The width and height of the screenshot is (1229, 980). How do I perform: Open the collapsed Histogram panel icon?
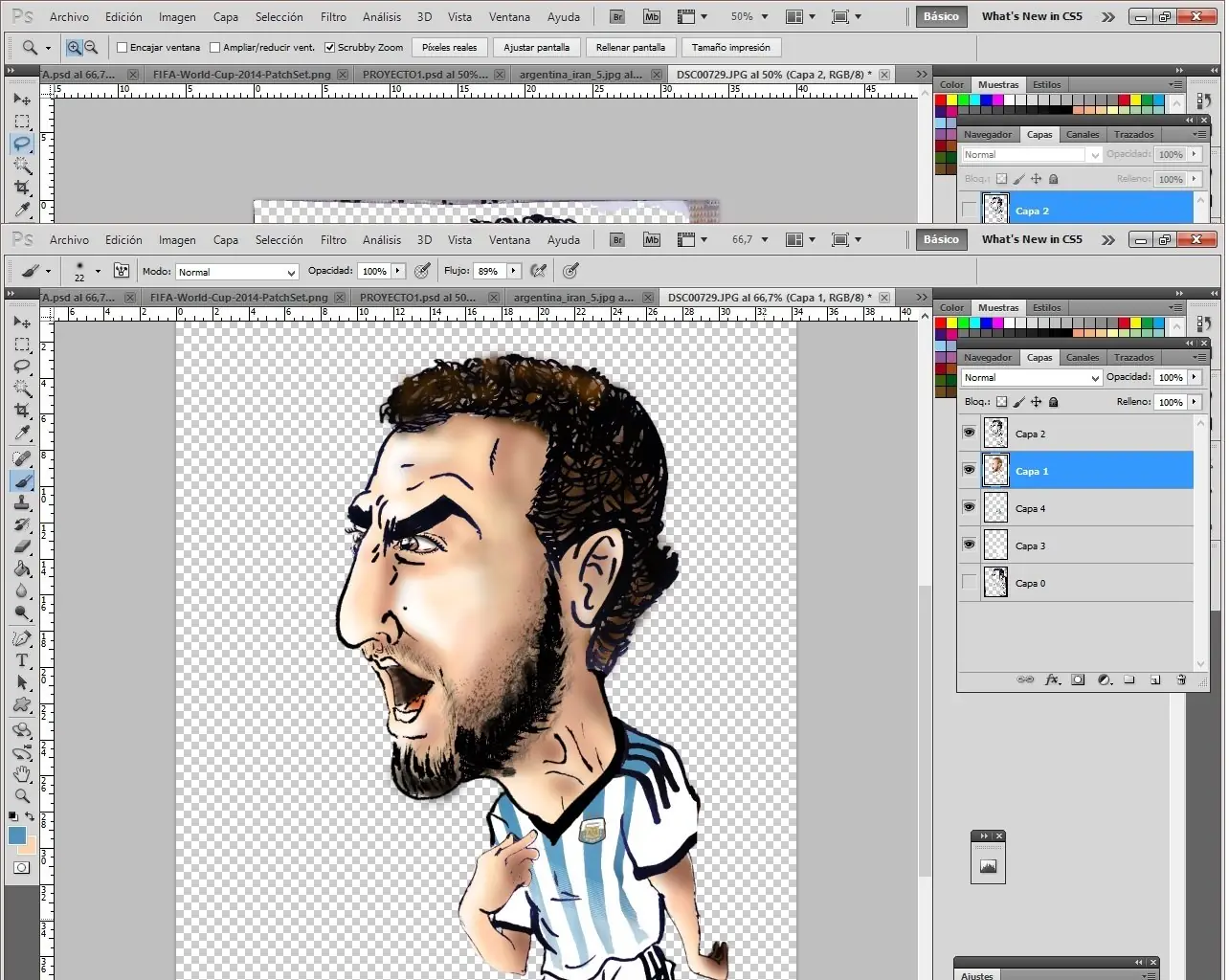click(988, 866)
